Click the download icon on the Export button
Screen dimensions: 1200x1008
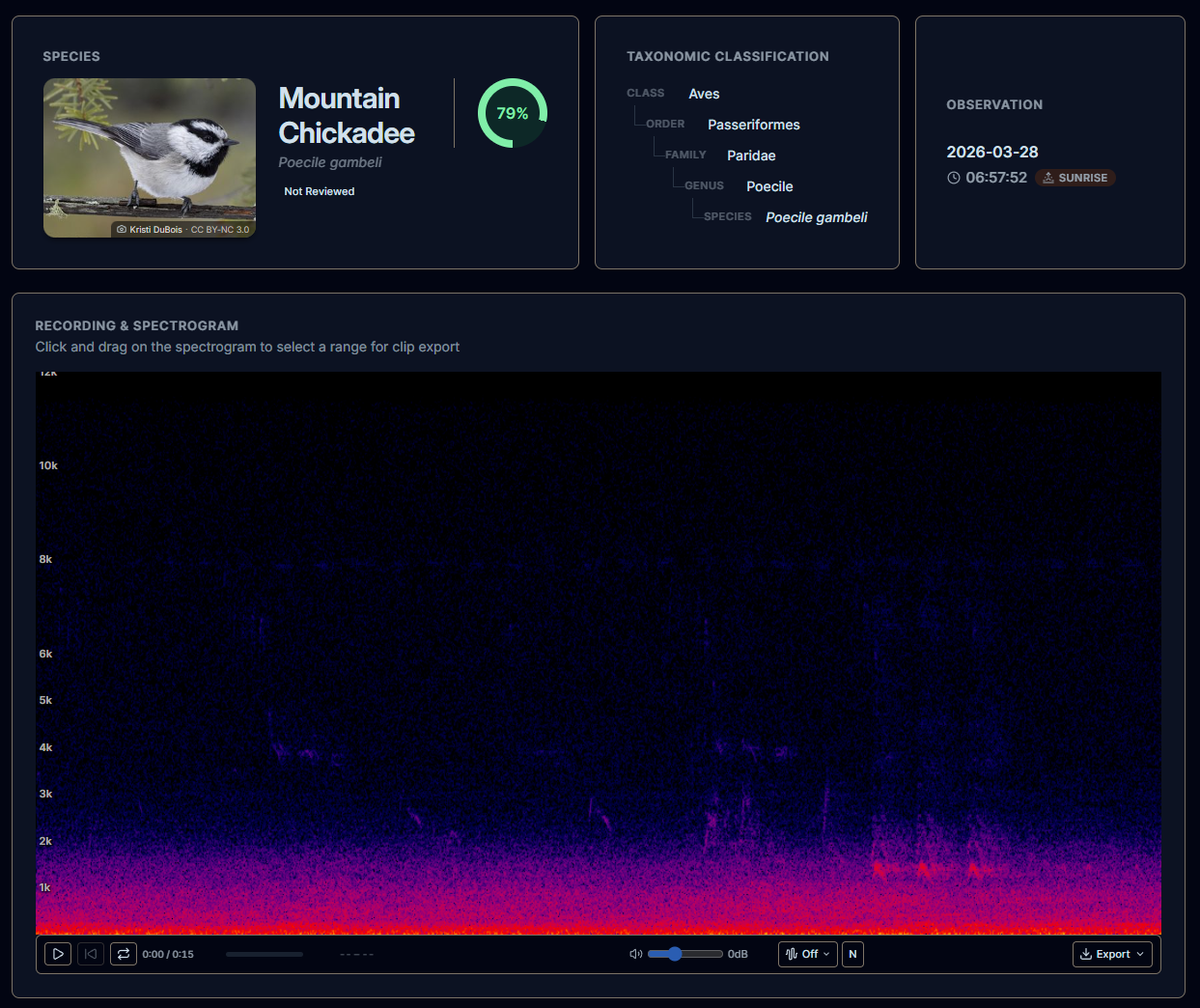(1087, 954)
